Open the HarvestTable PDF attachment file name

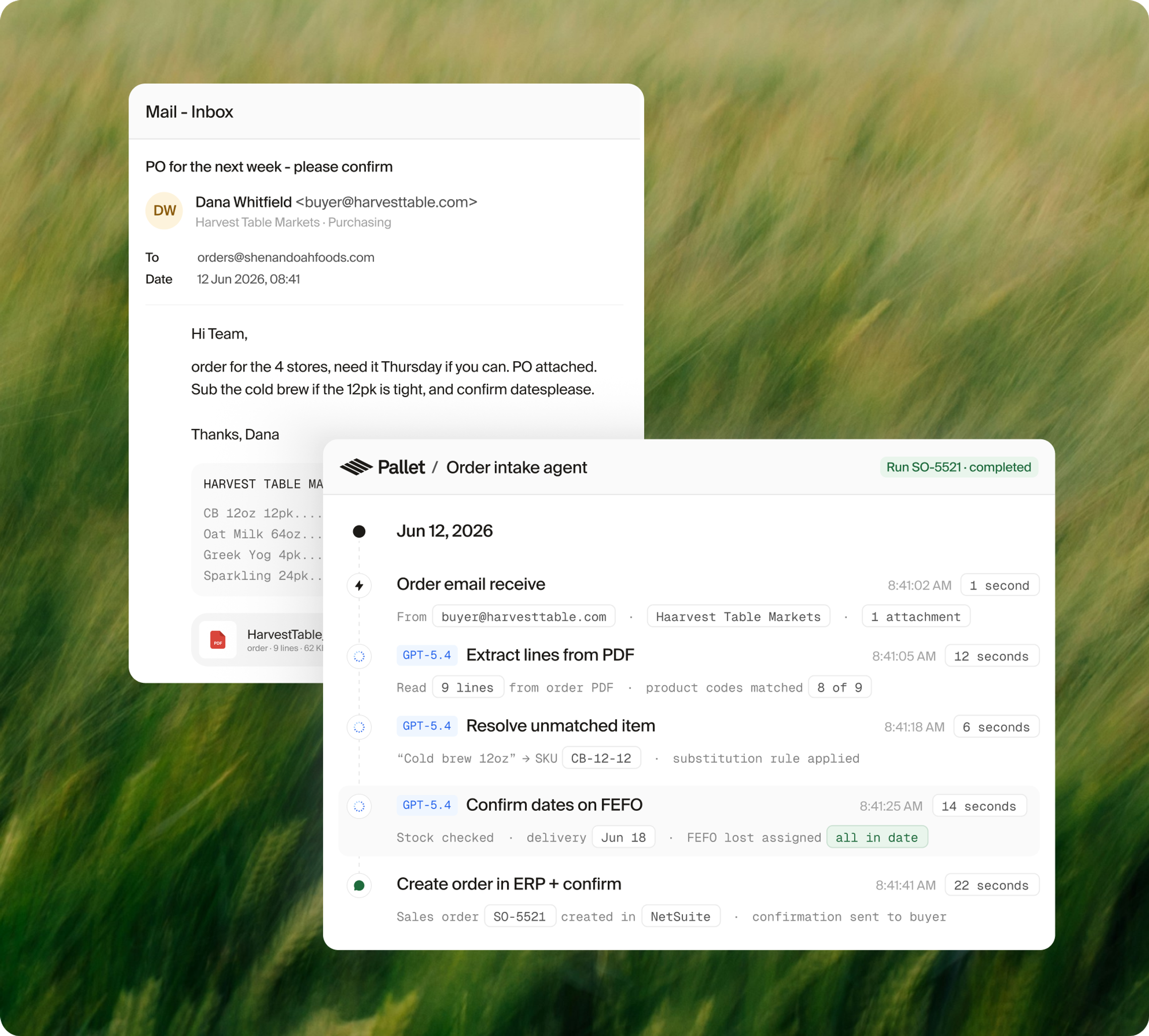pos(285,634)
